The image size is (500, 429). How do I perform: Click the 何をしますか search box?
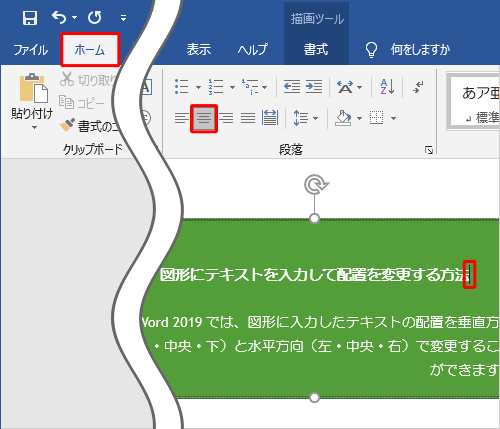click(x=420, y=50)
